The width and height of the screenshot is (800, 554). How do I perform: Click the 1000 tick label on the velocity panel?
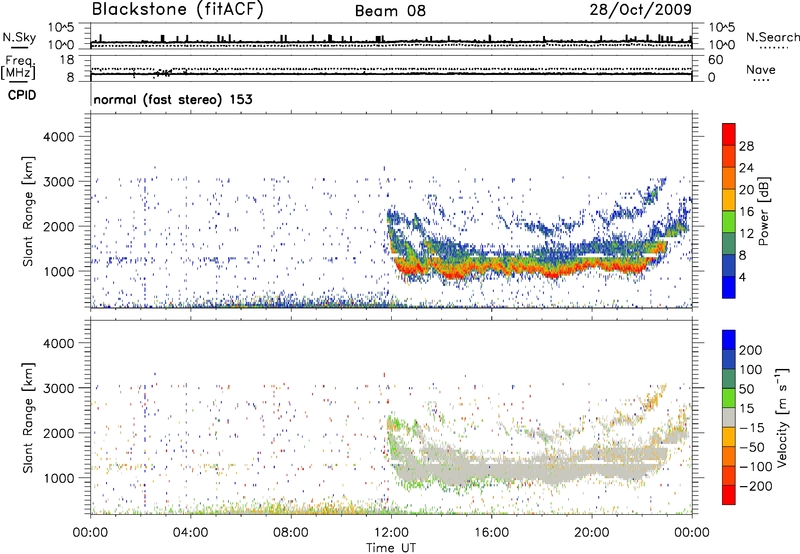point(58,478)
